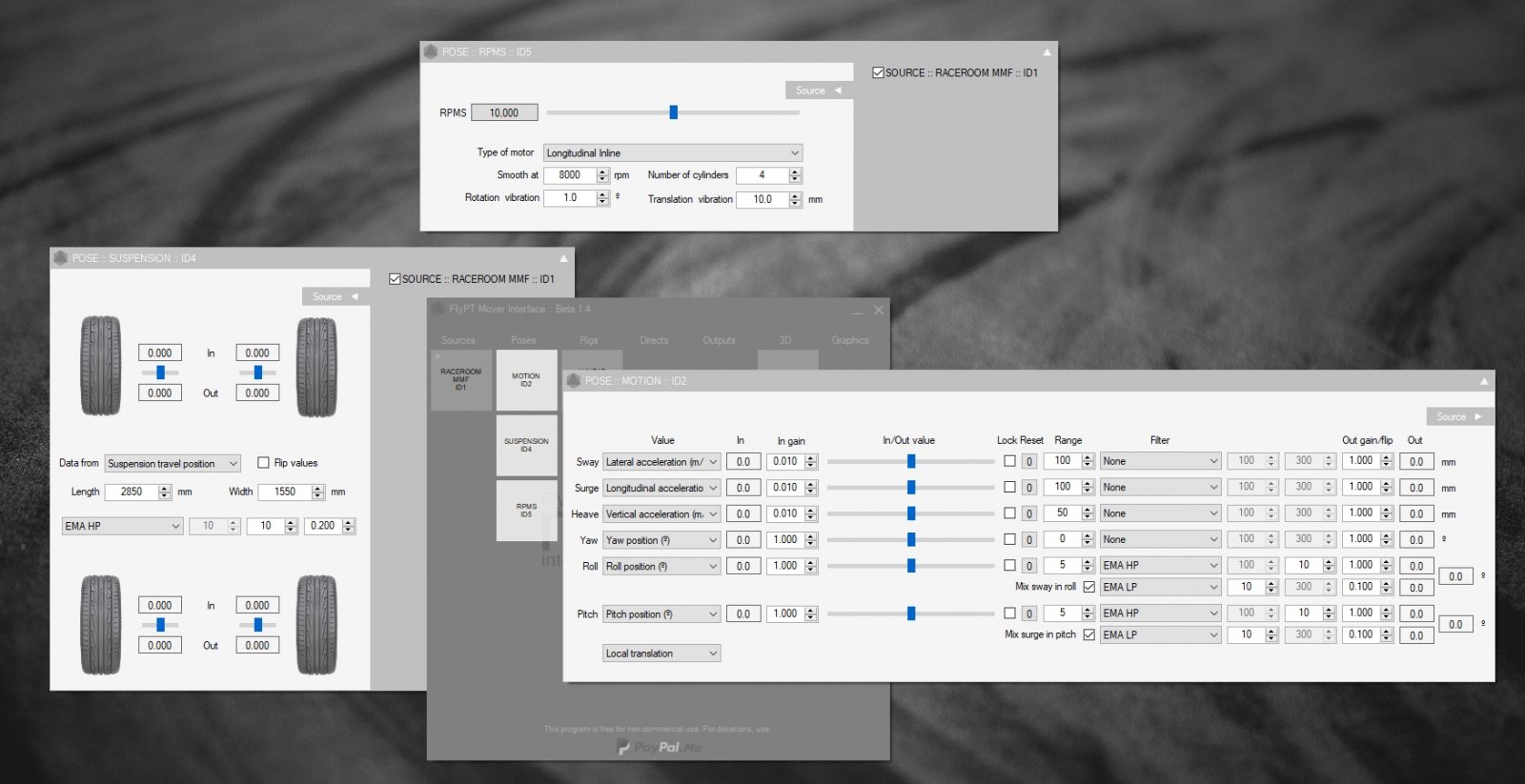Open the Type of motor dropdown

[x=673, y=152]
